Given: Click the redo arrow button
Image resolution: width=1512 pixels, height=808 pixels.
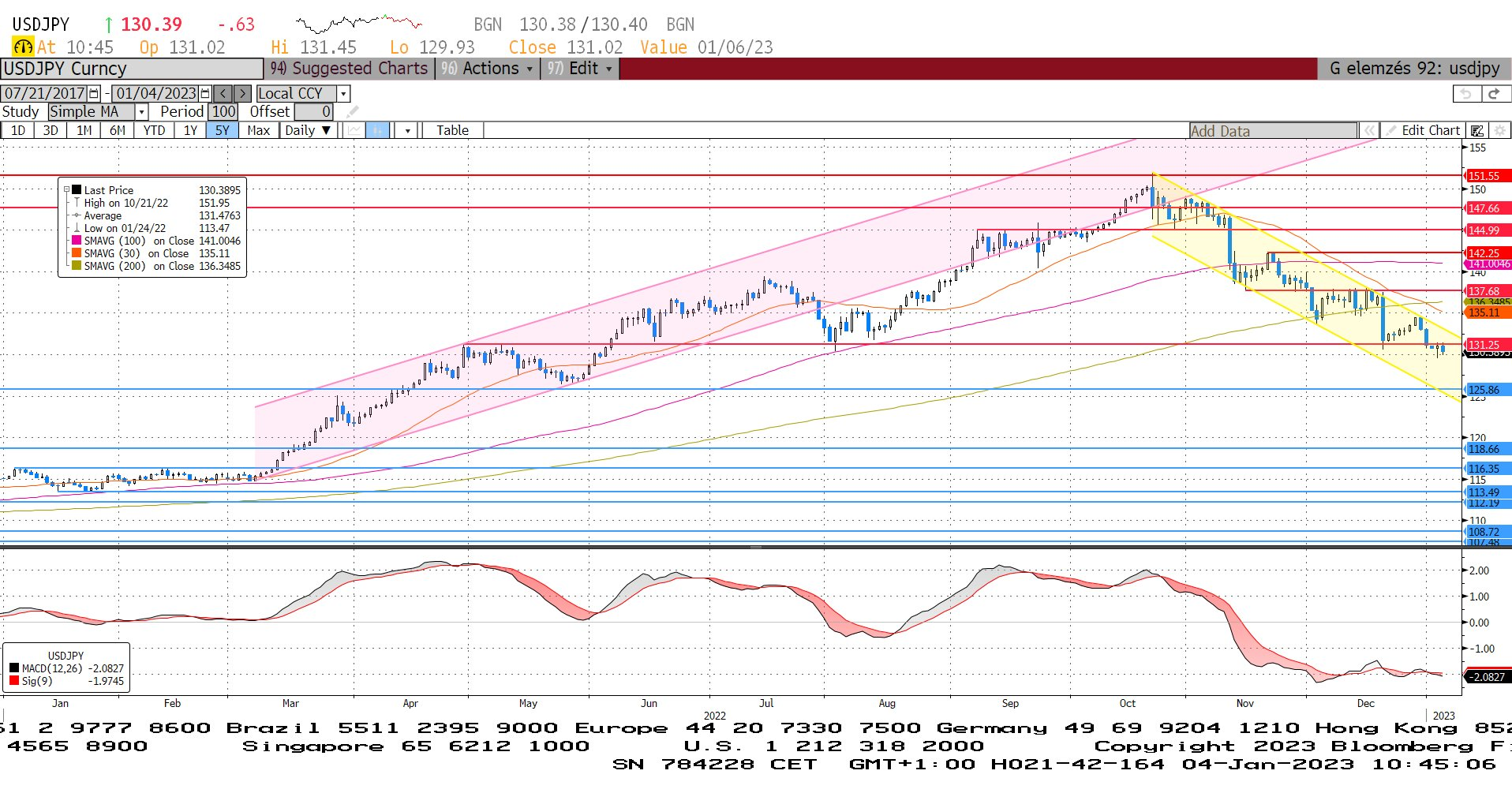Looking at the screenshot, I should tap(1495, 93).
